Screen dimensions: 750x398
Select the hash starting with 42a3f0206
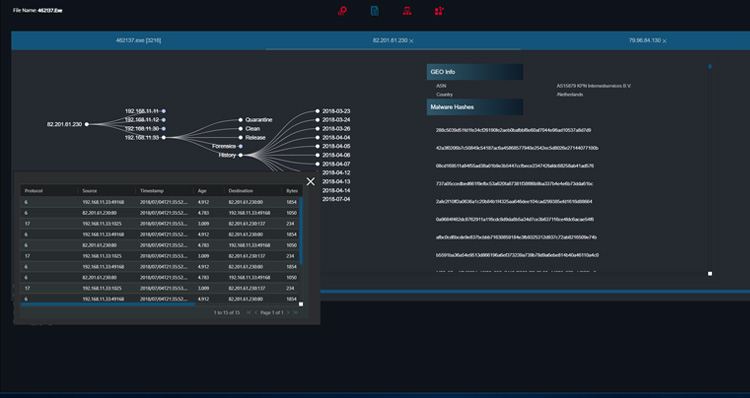pos(517,148)
